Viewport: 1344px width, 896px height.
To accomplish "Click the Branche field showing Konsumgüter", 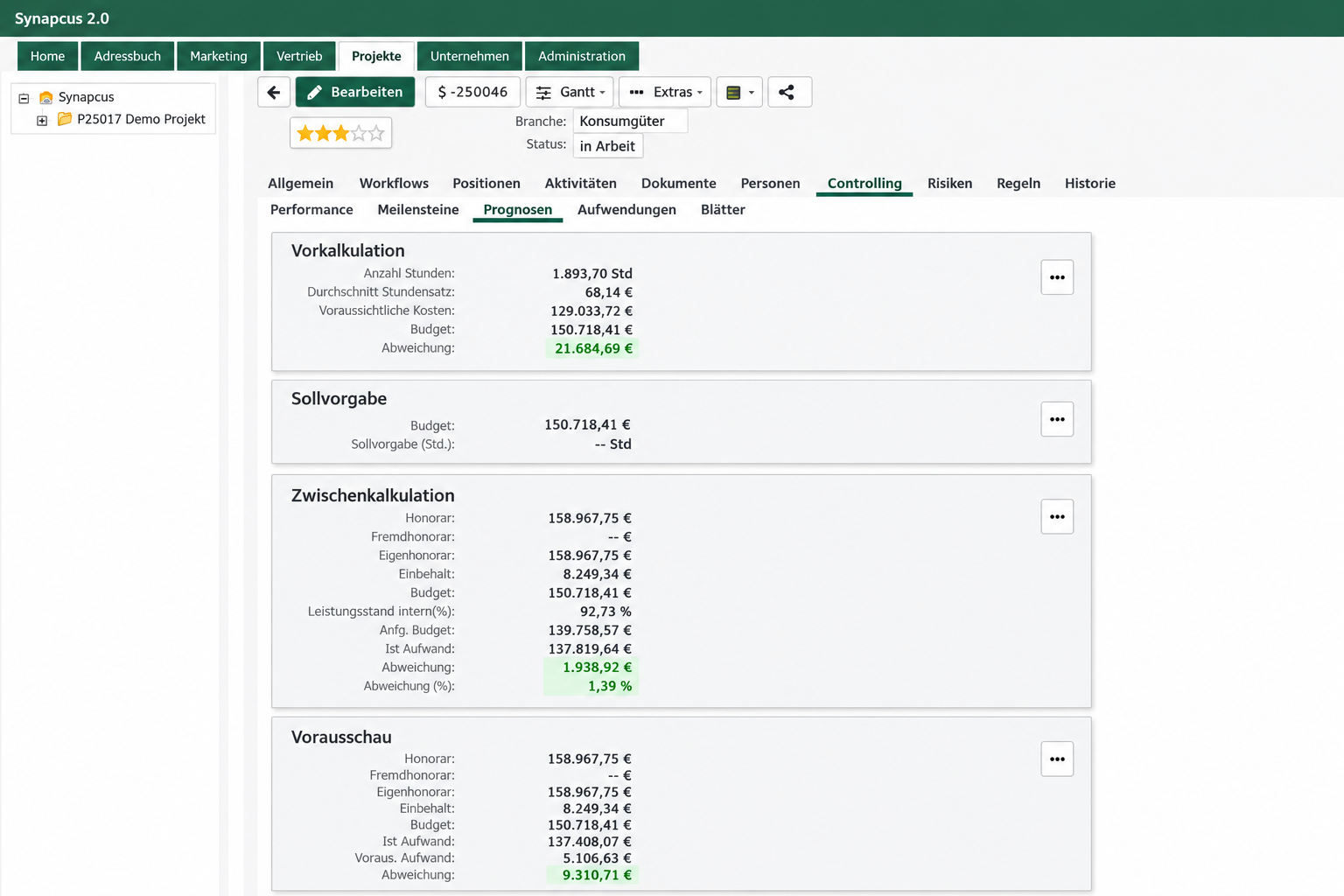I will click(x=630, y=121).
